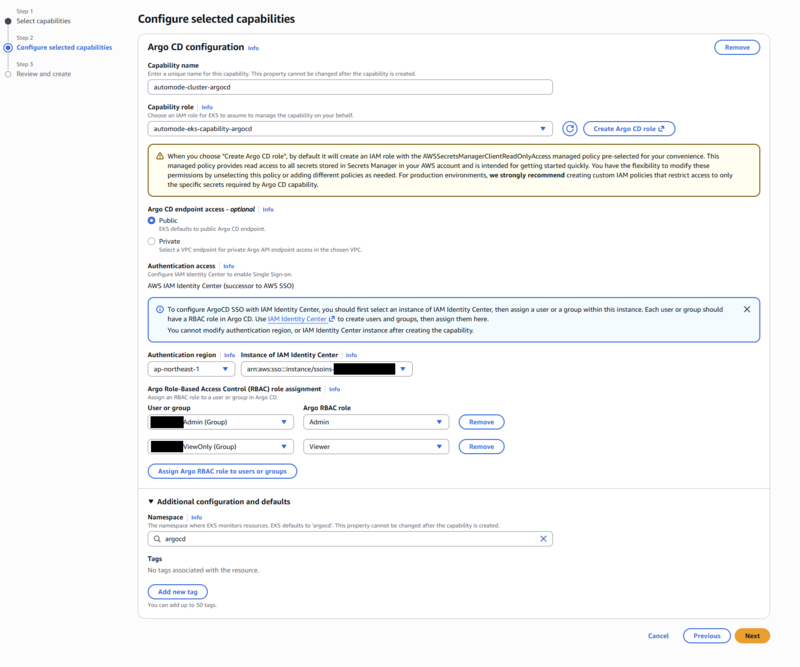Screen dimensions: 800x667
Task: Remove the Argo CD configuration
Action: 737,47
